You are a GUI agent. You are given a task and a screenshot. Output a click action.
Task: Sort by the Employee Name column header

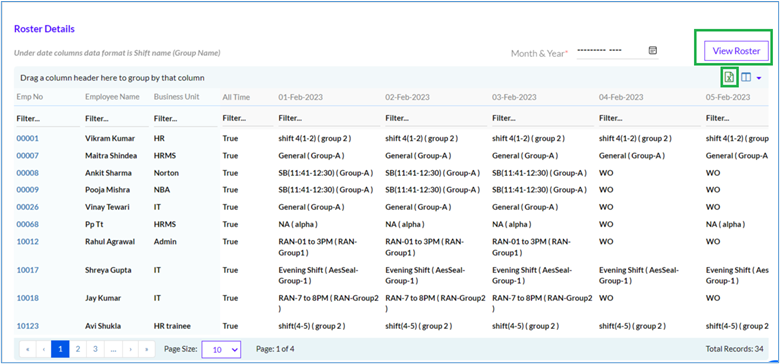tap(112, 97)
